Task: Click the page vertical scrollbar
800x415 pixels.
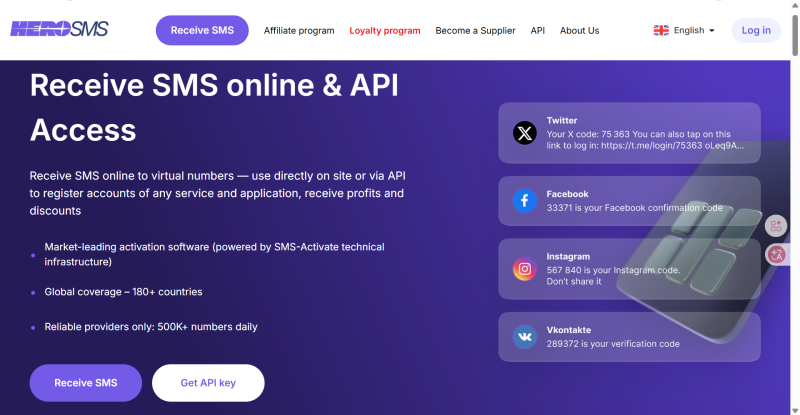Action: click(x=795, y=36)
